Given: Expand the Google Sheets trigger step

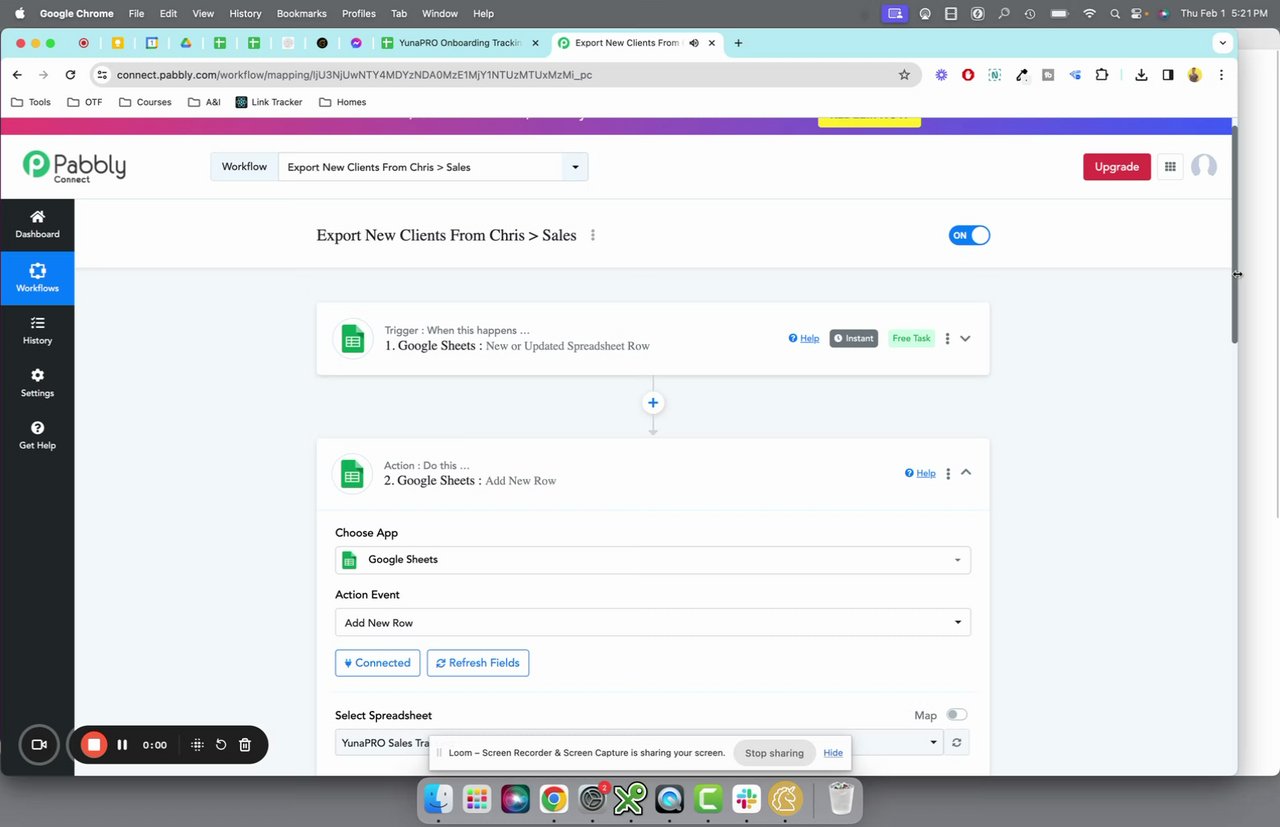Looking at the screenshot, I should click(965, 339).
